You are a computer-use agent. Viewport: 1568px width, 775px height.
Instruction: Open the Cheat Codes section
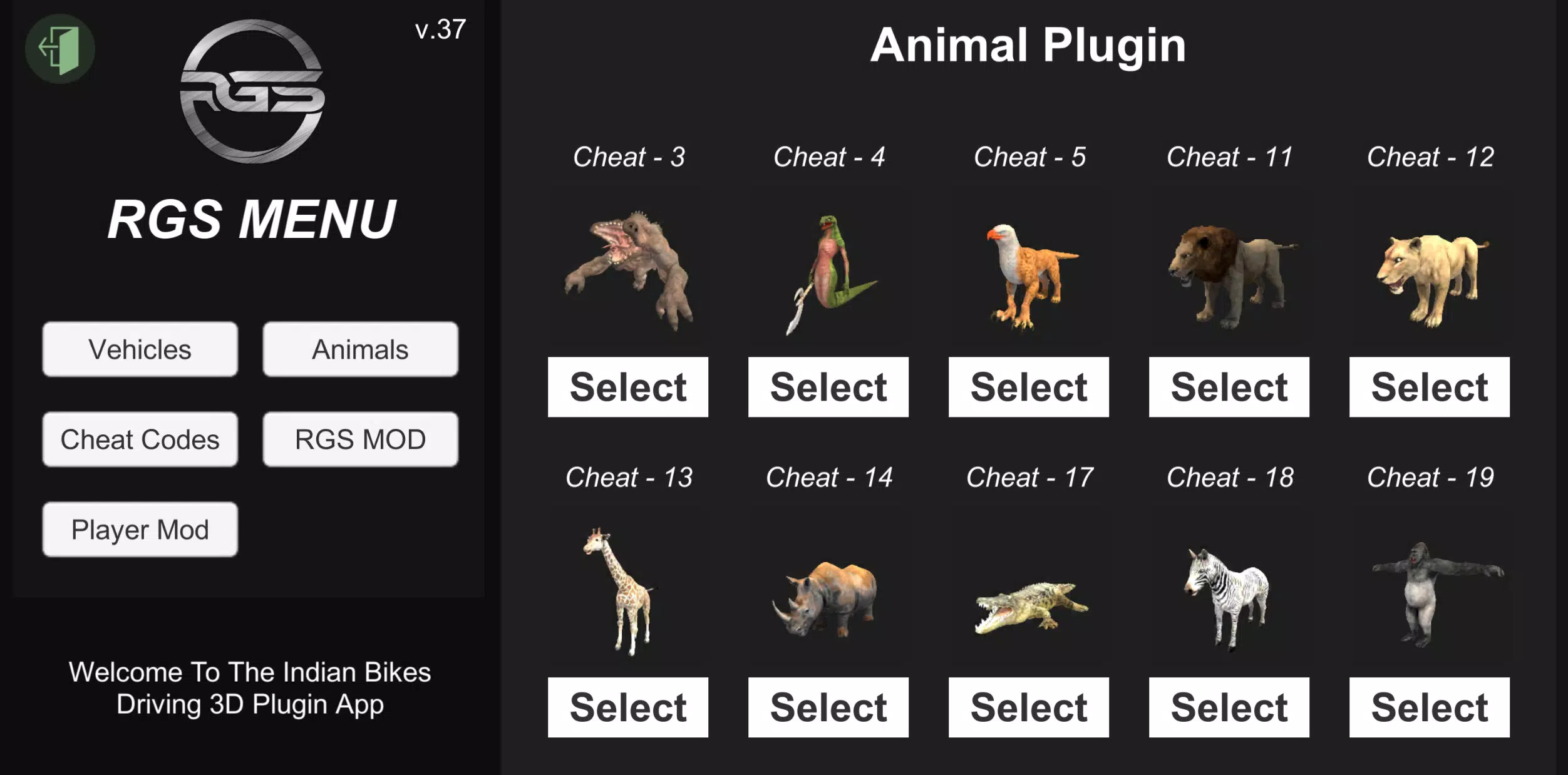tap(140, 439)
